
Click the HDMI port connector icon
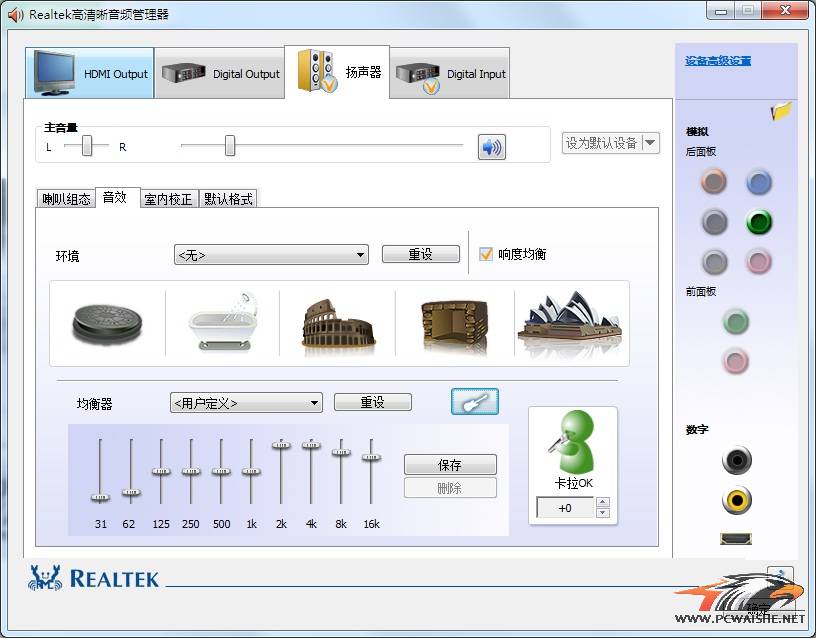click(x=736, y=539)
